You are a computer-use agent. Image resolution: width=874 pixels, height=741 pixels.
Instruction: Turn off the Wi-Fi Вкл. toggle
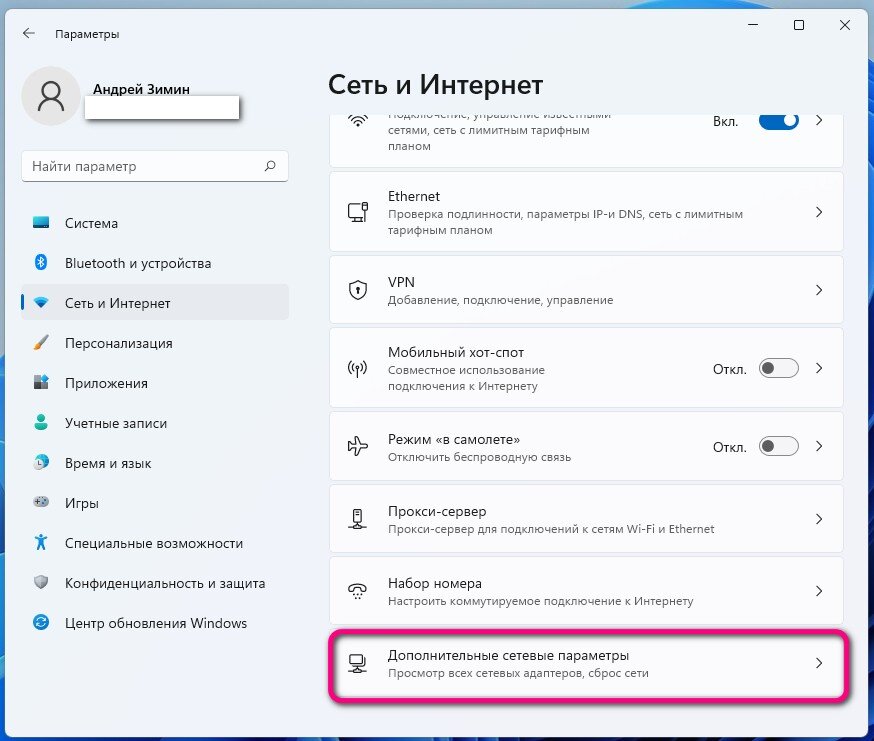coord(779,121)
